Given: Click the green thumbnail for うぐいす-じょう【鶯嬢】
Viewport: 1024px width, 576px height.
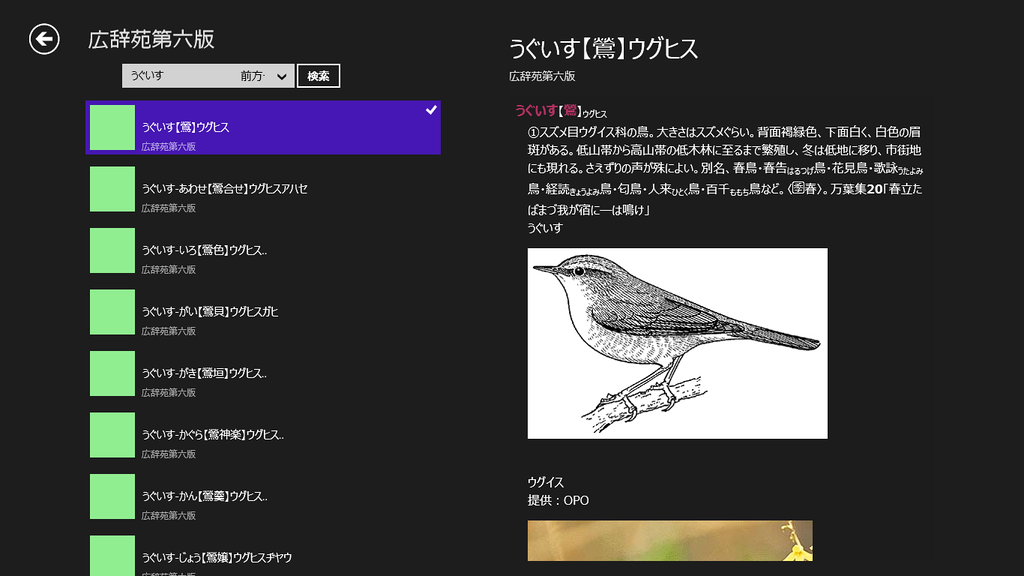Looking at the screenshot, I should pyautogui.click(x=111, y=558).
